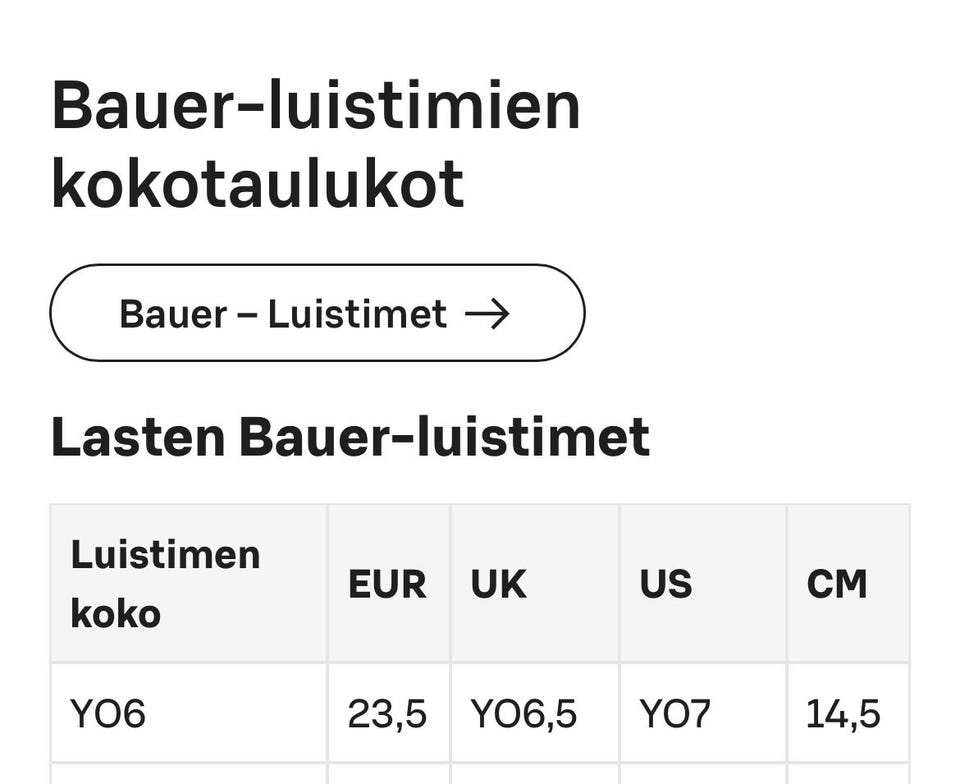Click the word Luistimen in the table header
The width and height of the screenshot is (960, 784).
[x=165, y=554]
